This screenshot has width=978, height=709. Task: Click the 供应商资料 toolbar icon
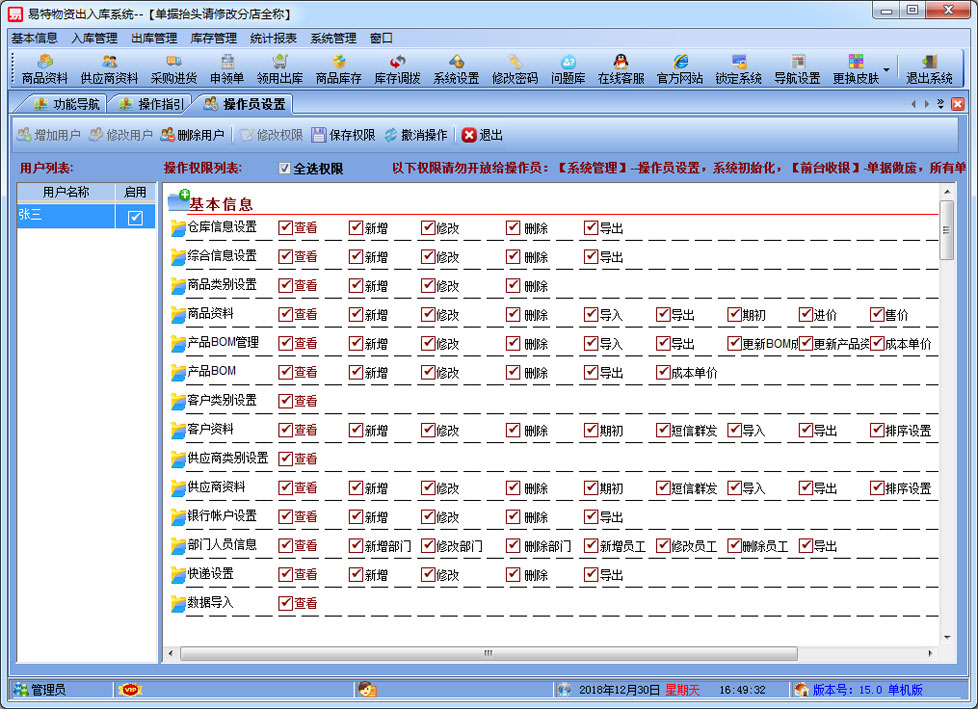(109, 69)
